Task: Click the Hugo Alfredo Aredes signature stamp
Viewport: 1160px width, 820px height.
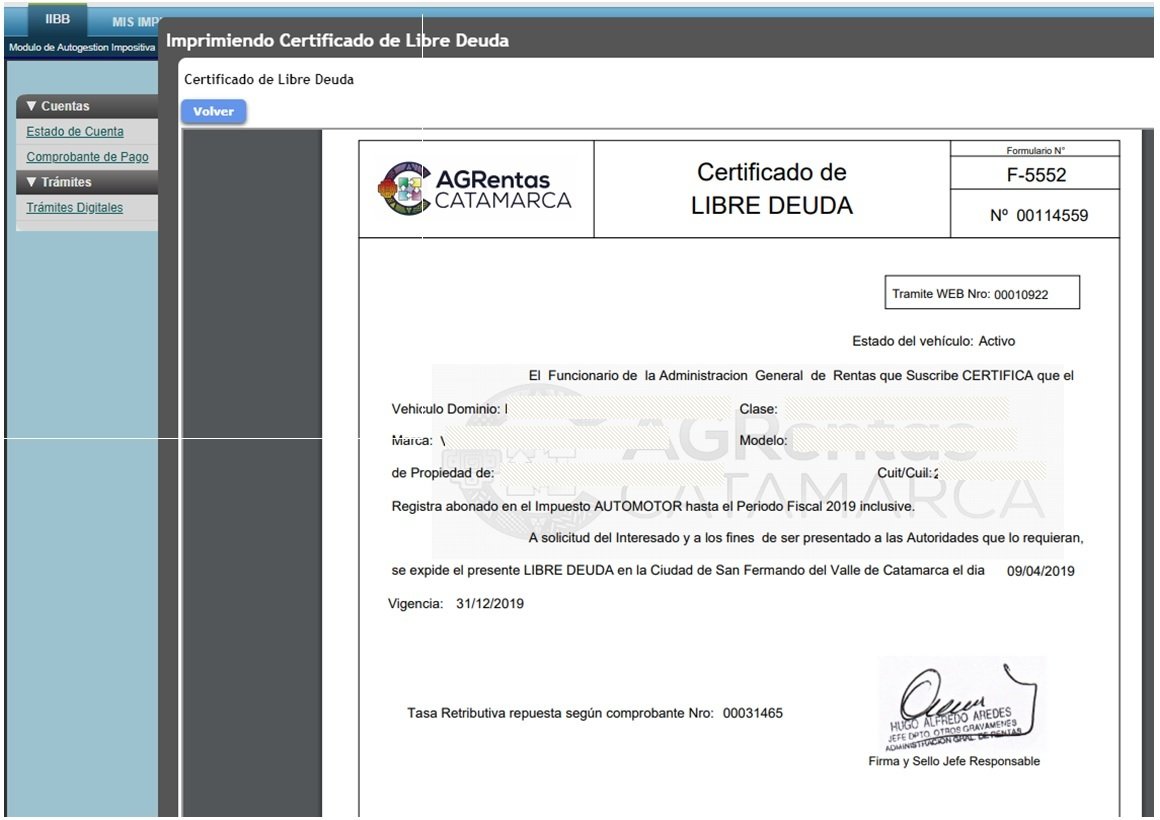Action: tap(962, 705)
